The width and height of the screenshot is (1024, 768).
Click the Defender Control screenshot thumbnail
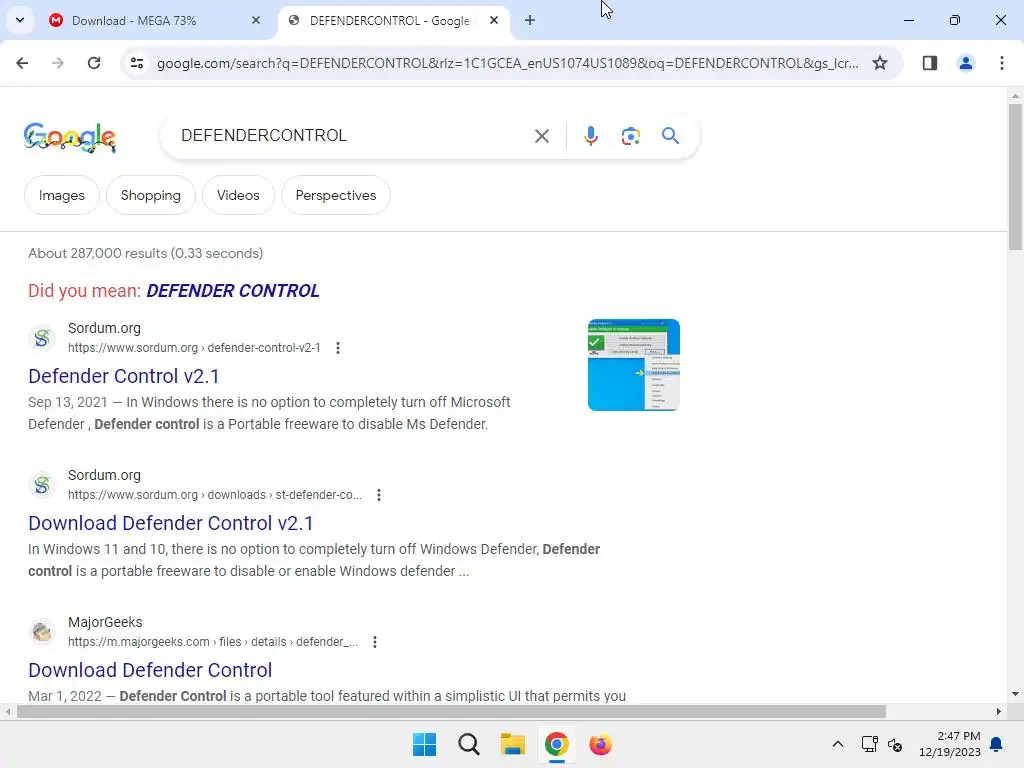click(x=633, y=365)
